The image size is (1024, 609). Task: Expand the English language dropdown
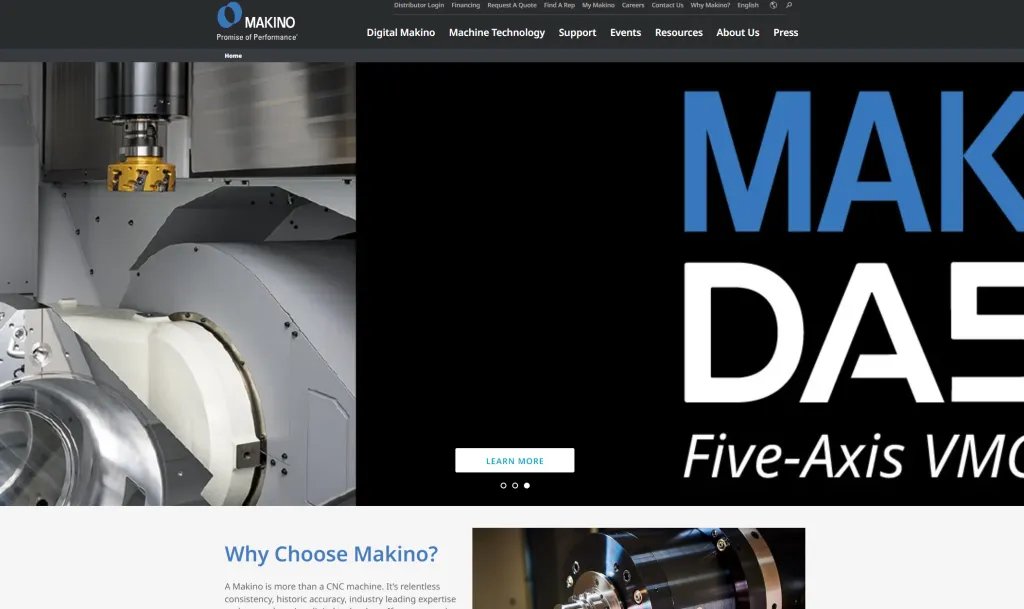tap(748, 5)
